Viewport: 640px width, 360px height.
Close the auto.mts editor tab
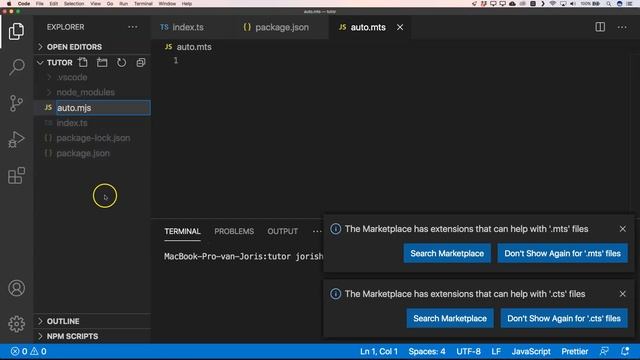coord(400,27)
